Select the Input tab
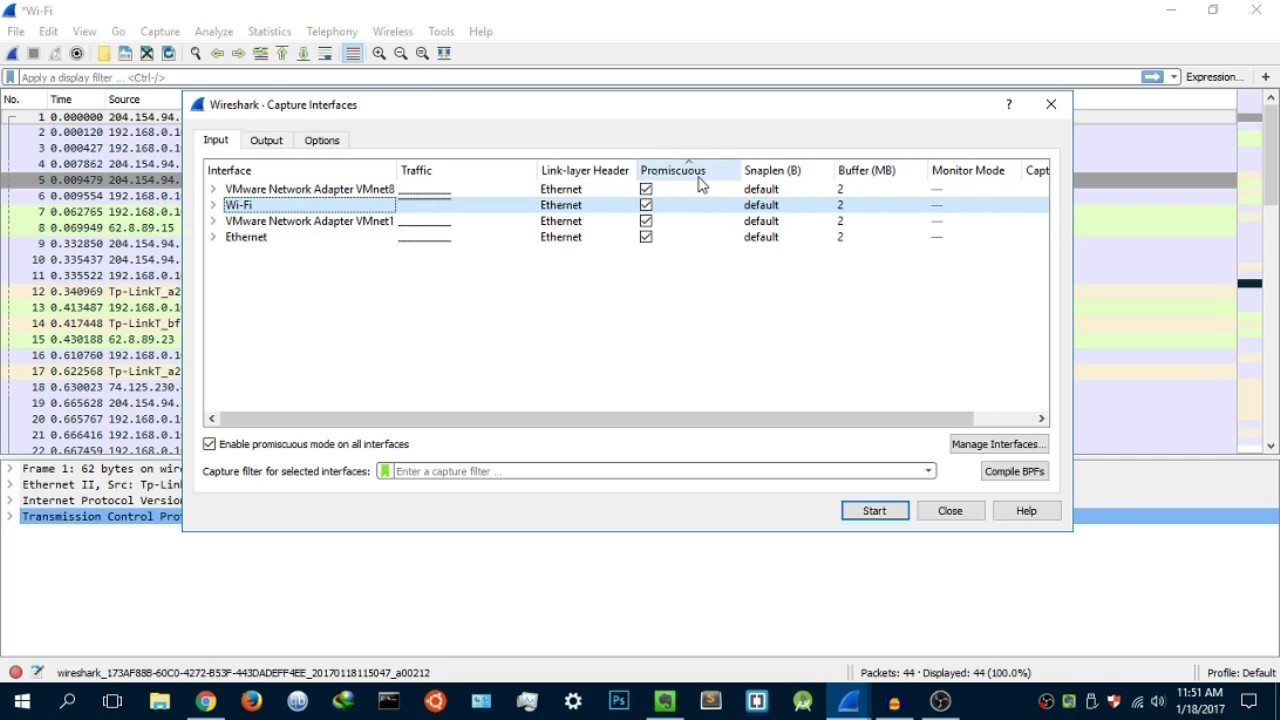Screen dimensions: 1280x720 pyautogui.click(x=216, y=140)
